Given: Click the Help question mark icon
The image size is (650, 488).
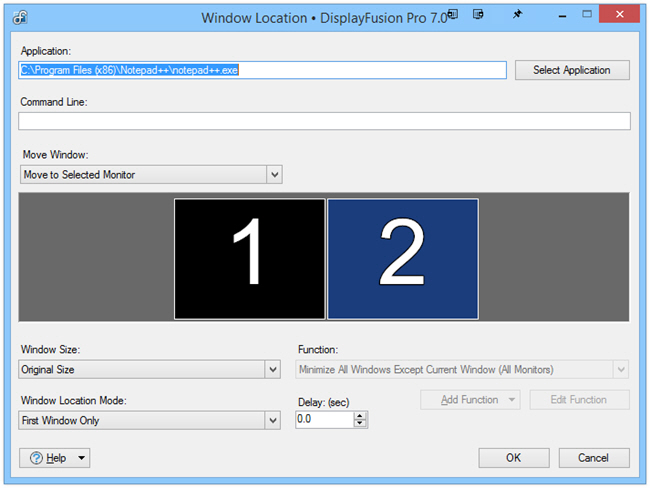Looking at the screenshot, I should tap(36, 458).
